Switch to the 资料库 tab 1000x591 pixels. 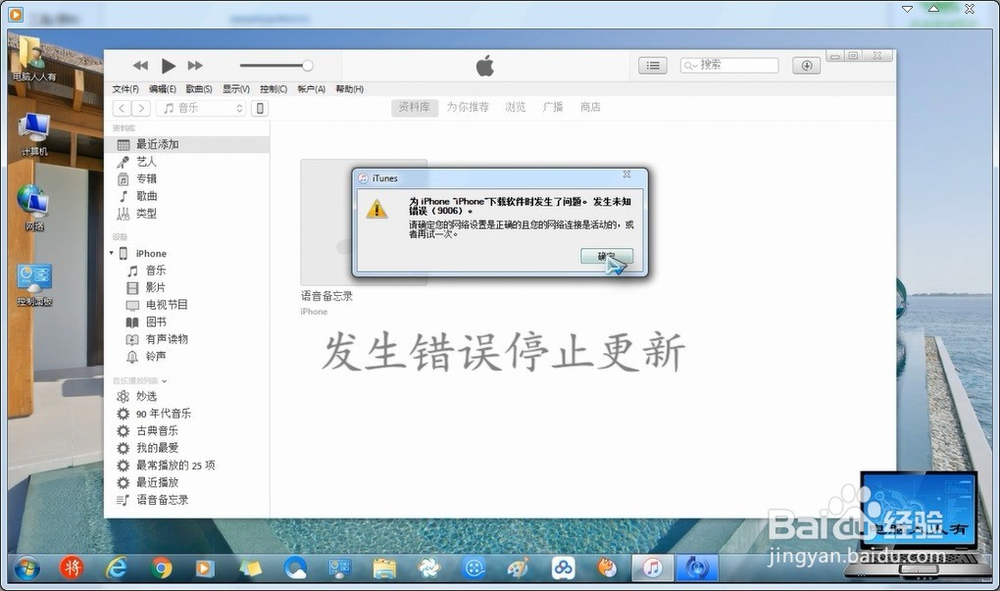[415, 107]
